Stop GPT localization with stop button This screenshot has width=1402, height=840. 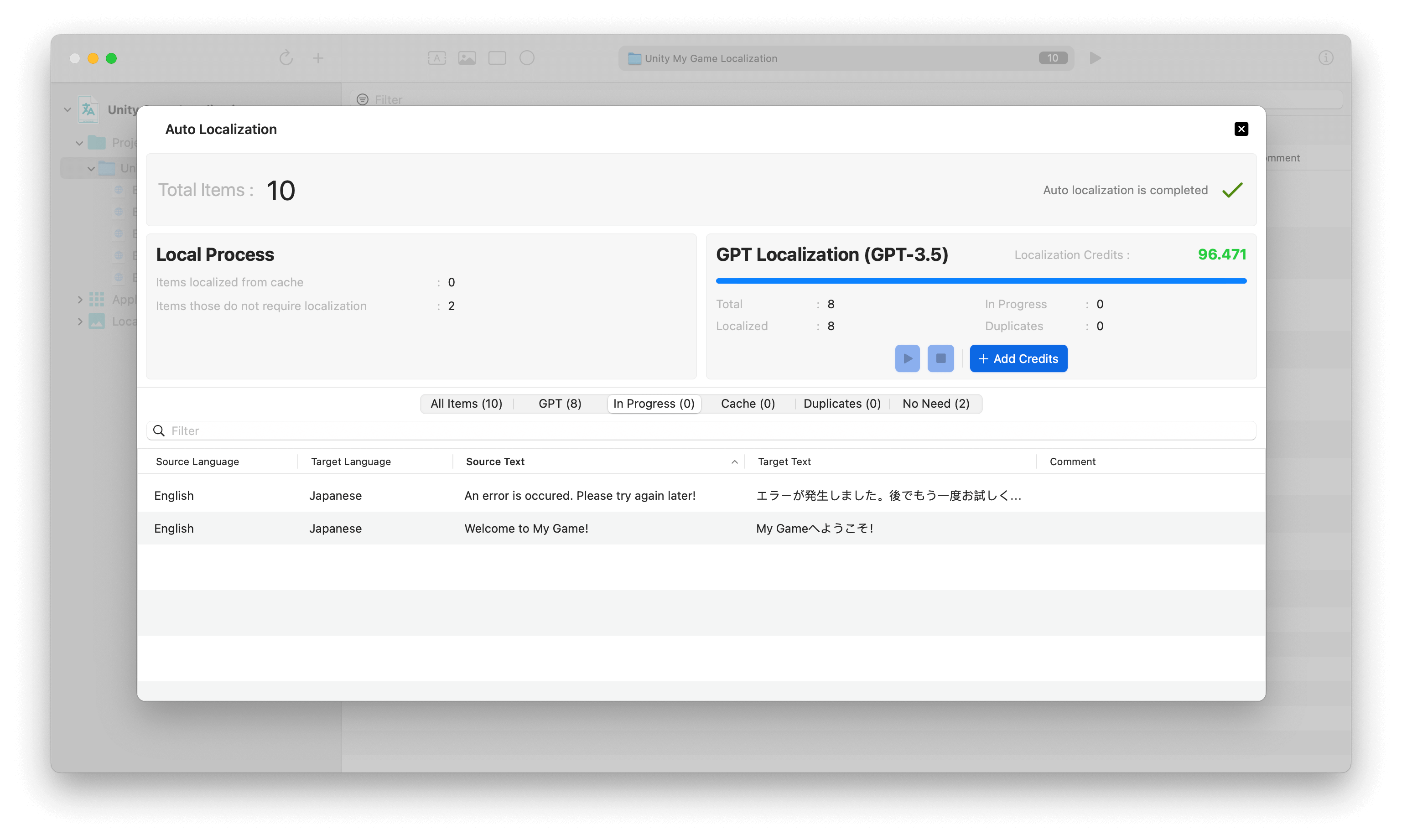point(940,358)
